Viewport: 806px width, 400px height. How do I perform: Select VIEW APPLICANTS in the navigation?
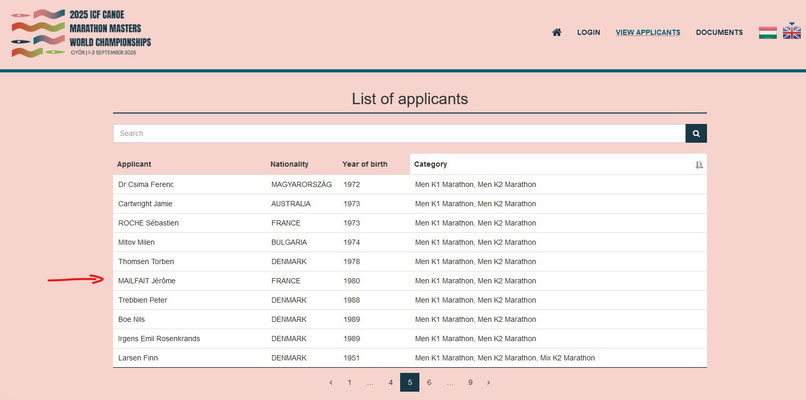click(647, 32)
